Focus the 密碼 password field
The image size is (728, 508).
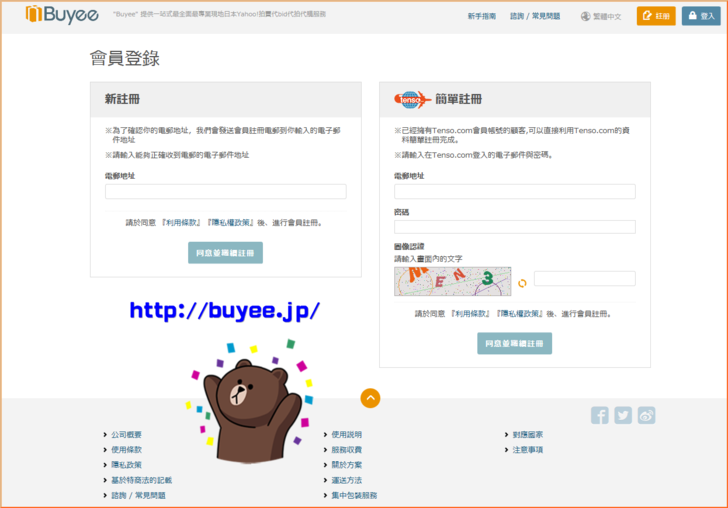click(514, 227)
